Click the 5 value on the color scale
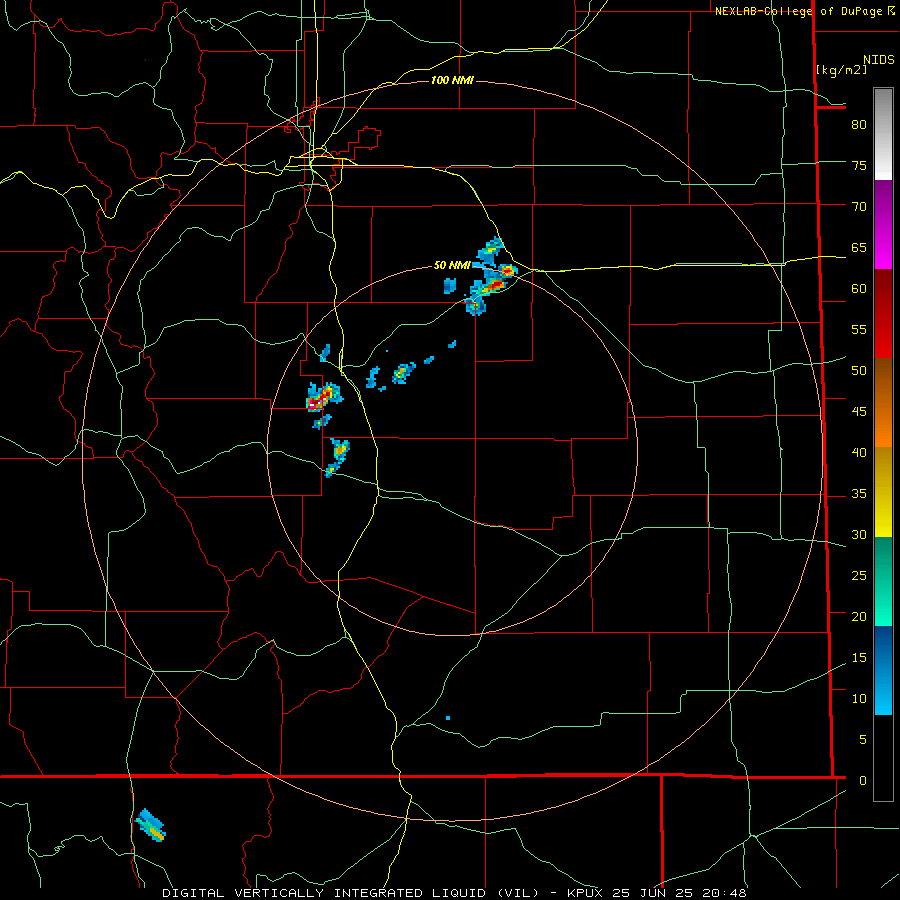The image size is (900, 900). [863, 740]
